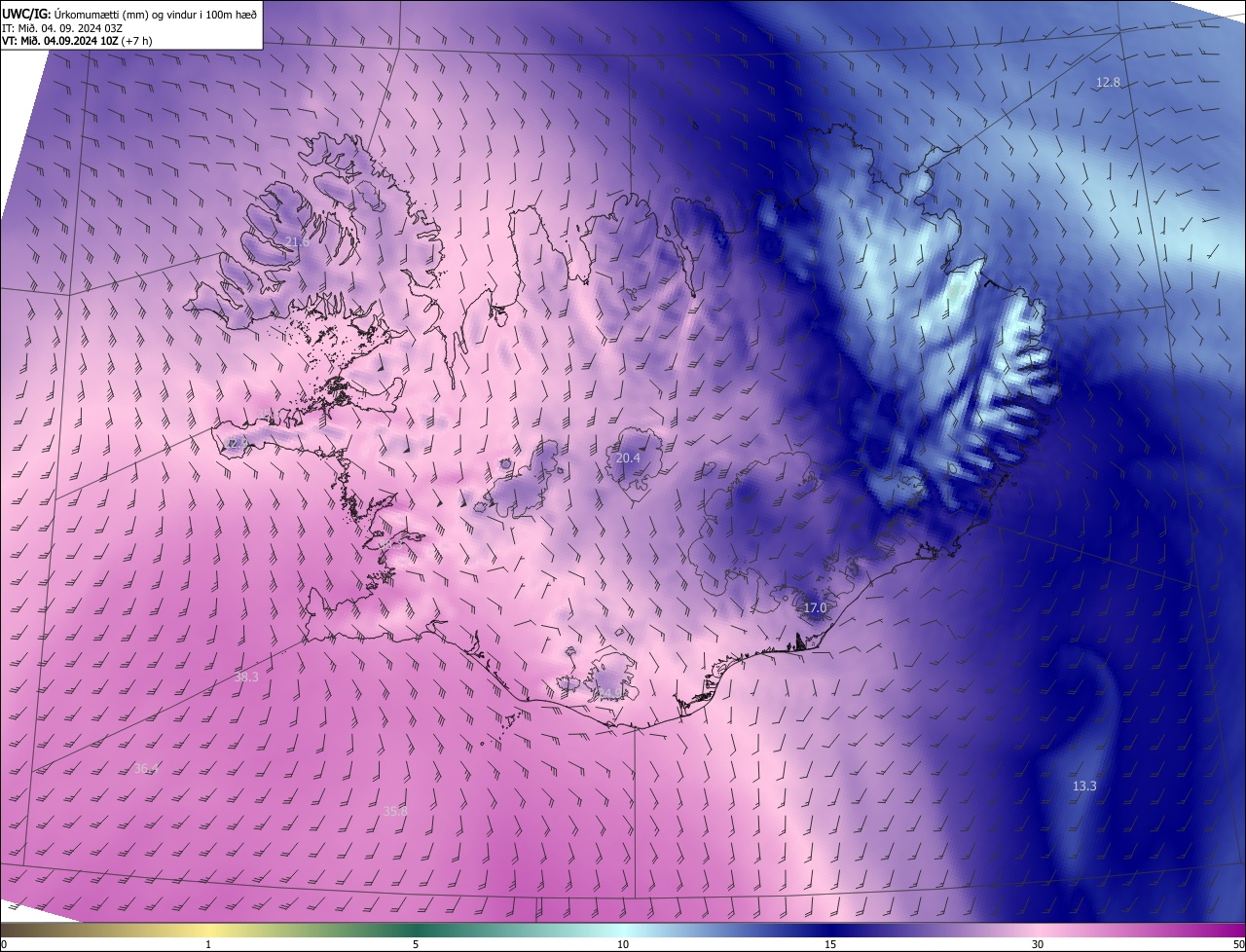This screenshot has width=1246, height=952.
Task: Click the '12.8' value label
Action: [x=1108, y=83]
